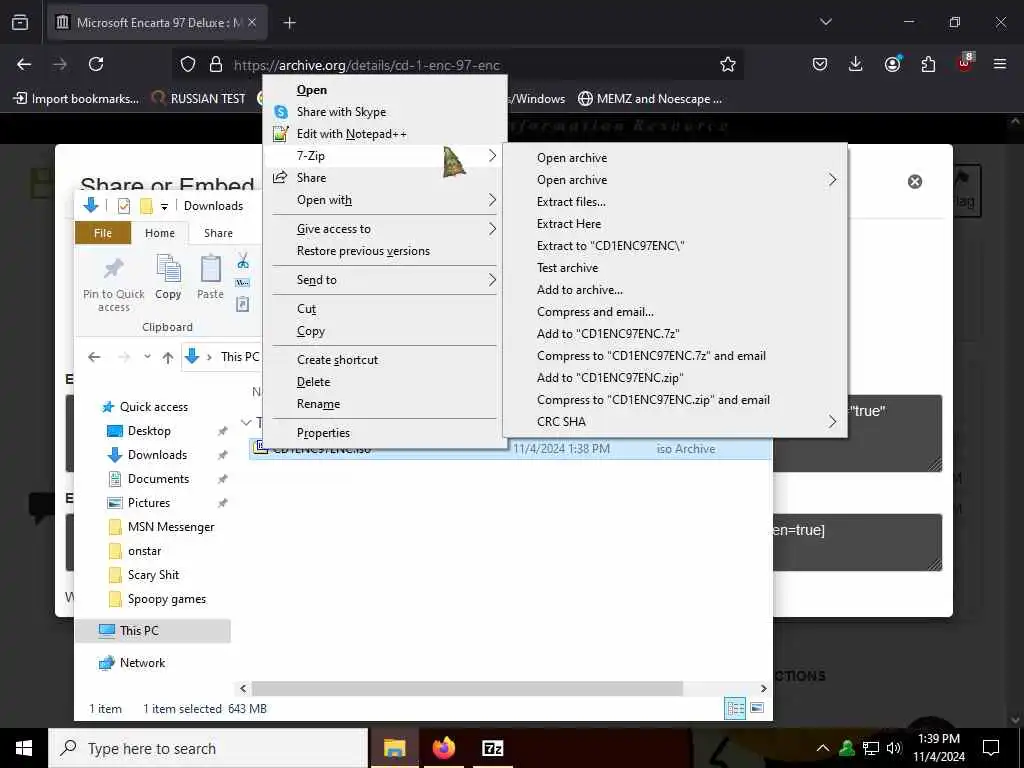Click the uBlock extension icon

tap(965, 63)
